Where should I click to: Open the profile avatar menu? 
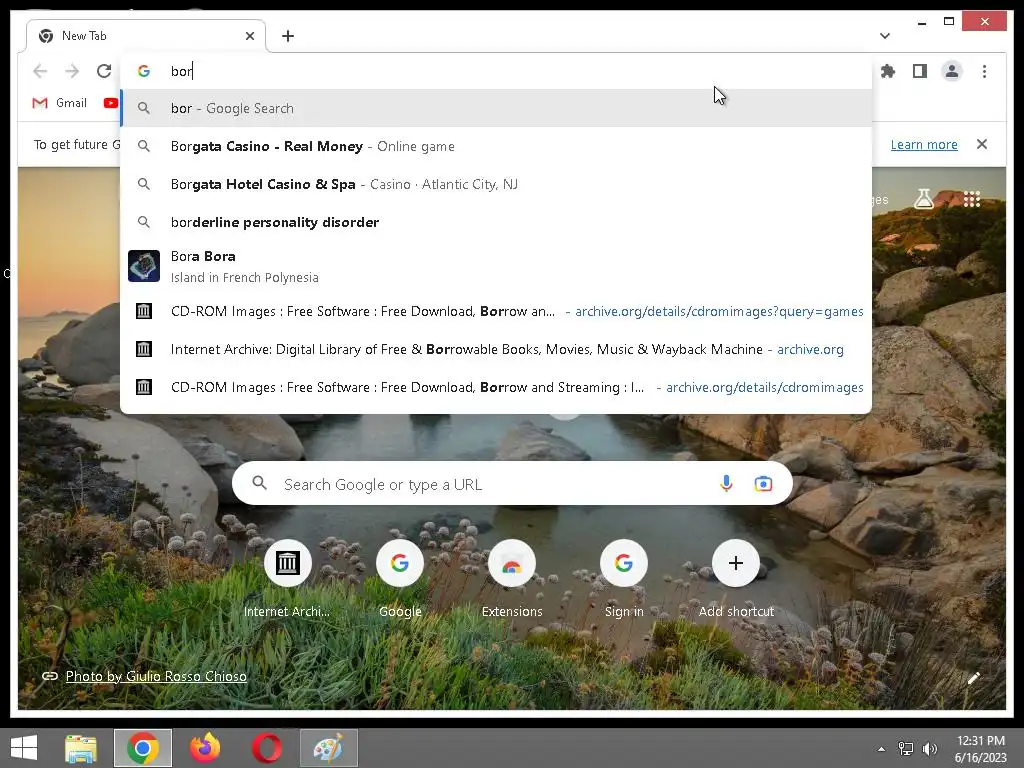pyautogui.click(x=952, y=71)
